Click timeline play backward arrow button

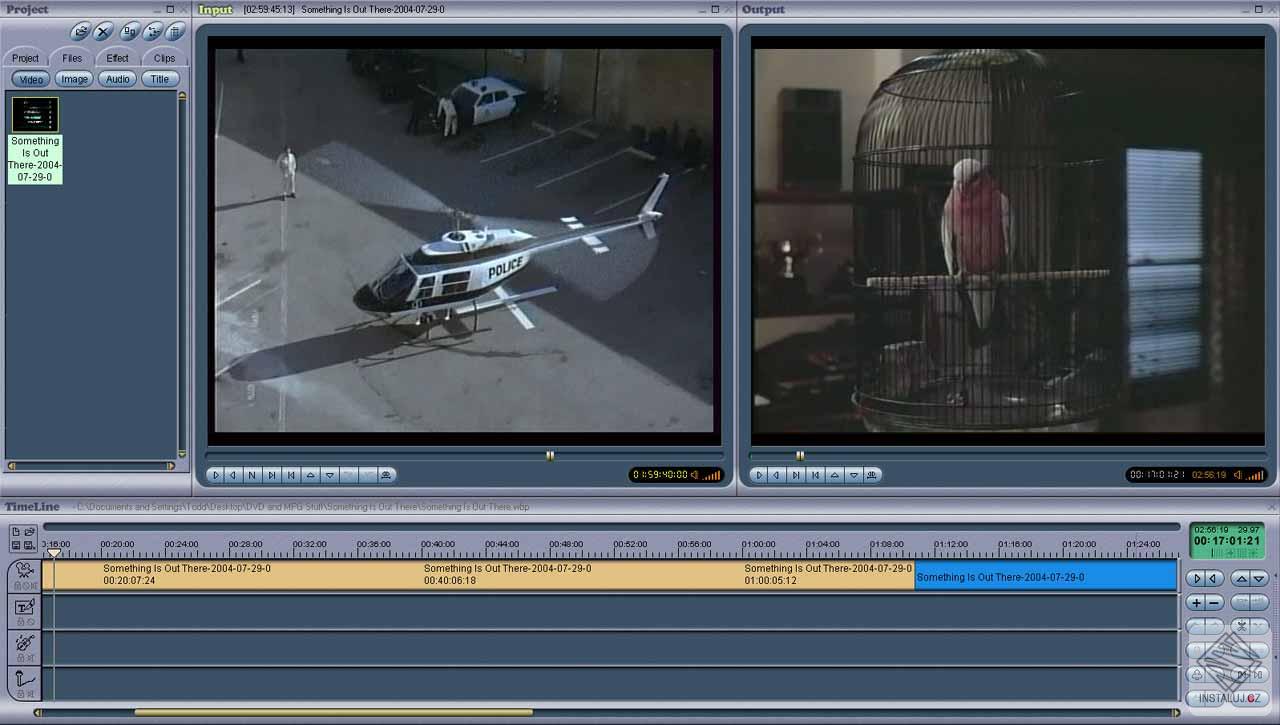(x=1213, y=578)
